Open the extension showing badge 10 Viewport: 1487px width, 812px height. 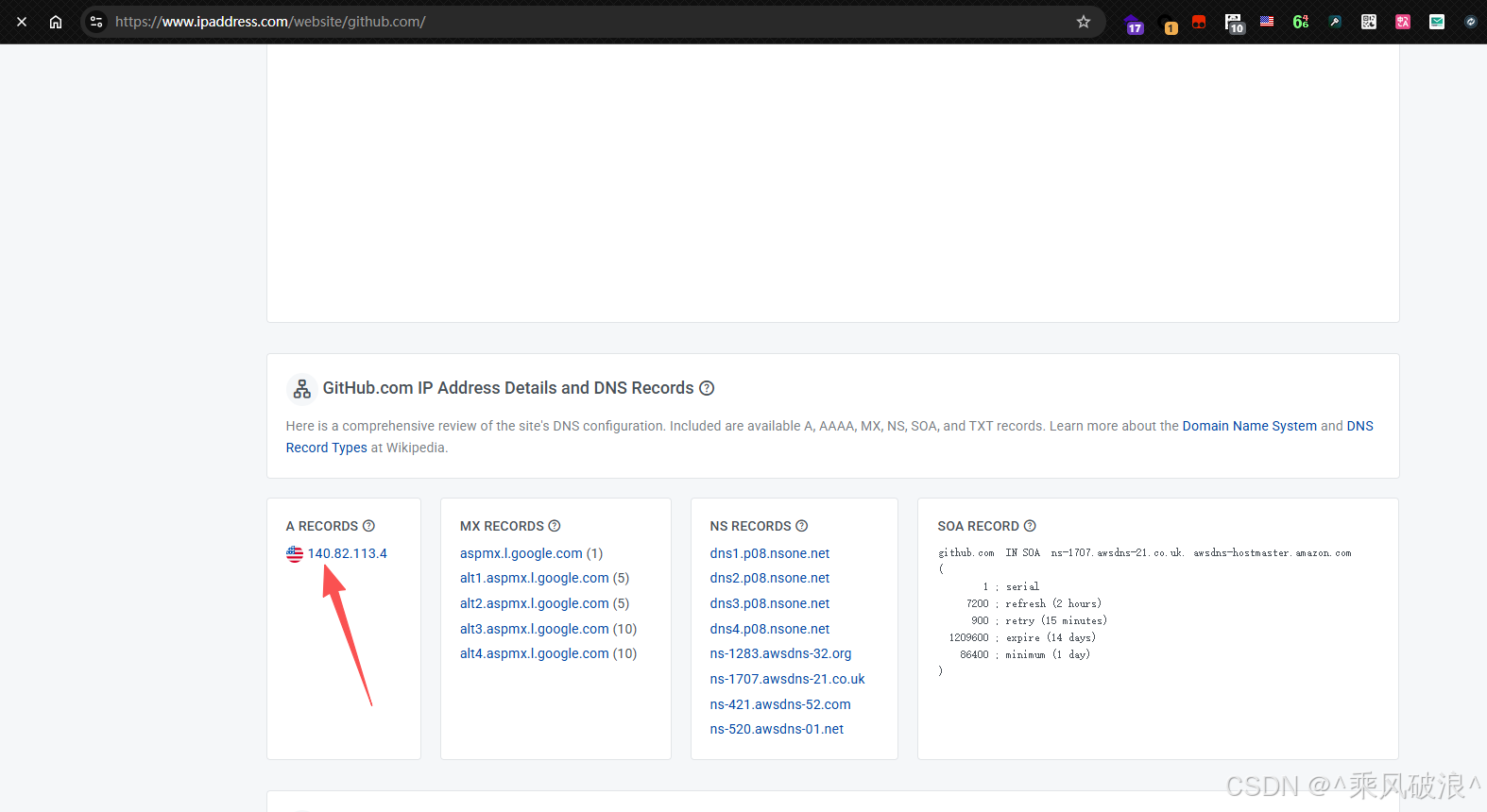(x=1234, y=23)
